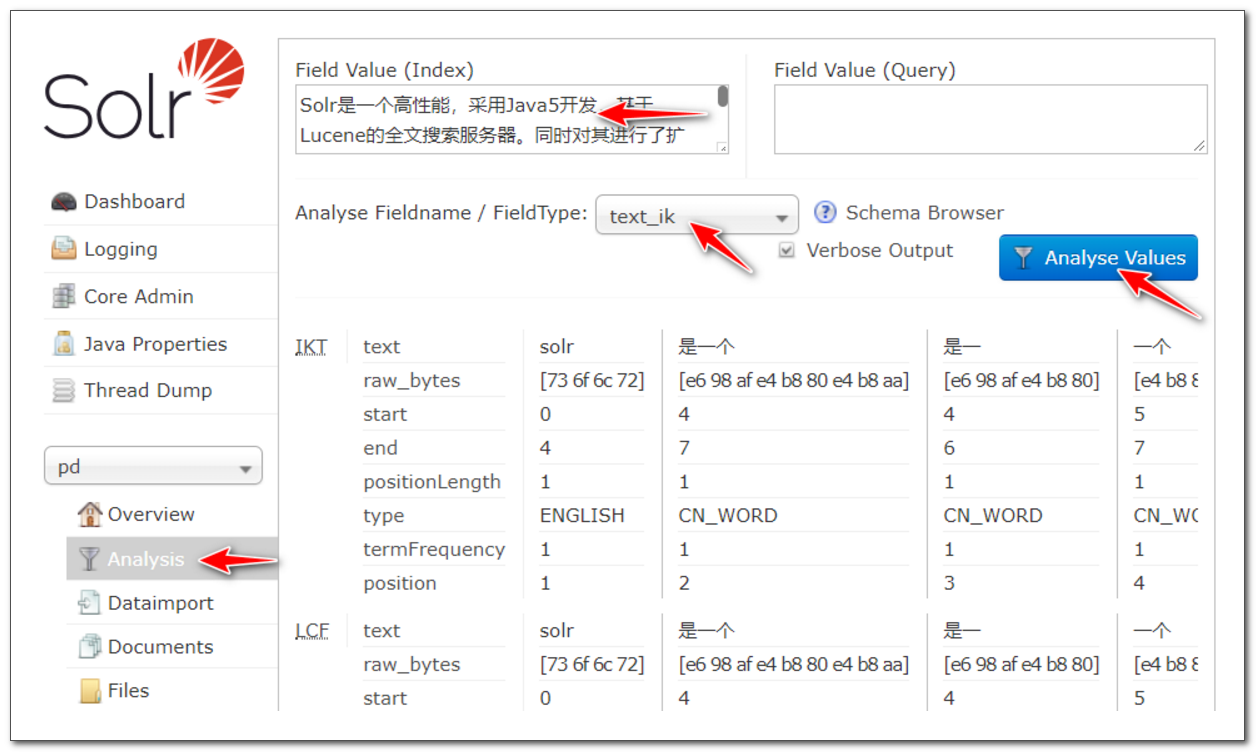Image resolution: width=1256 pixels, height=752 pixels.
Task: Click the index textarea scrollbar thumb
Action: coord(722,97)
